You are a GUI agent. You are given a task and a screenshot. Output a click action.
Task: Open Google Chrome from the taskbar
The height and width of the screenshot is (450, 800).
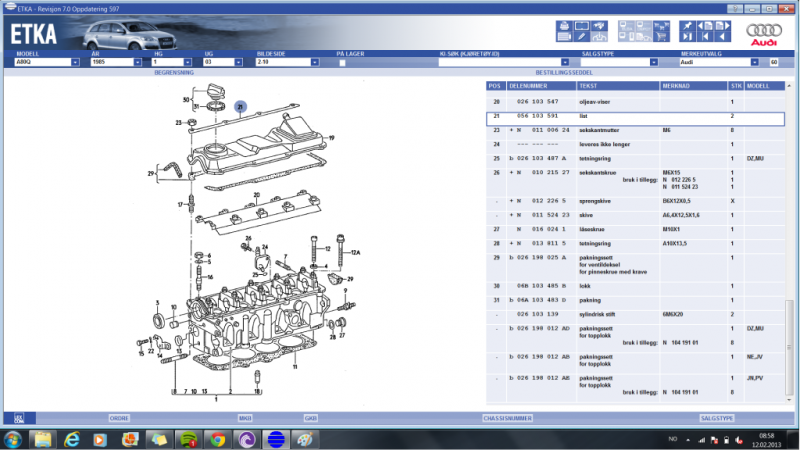click(217, 439)
